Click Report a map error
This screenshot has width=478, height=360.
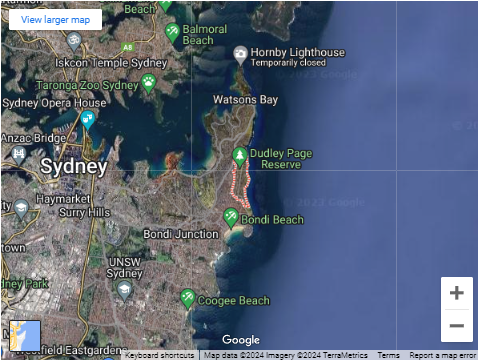(443, 355)
